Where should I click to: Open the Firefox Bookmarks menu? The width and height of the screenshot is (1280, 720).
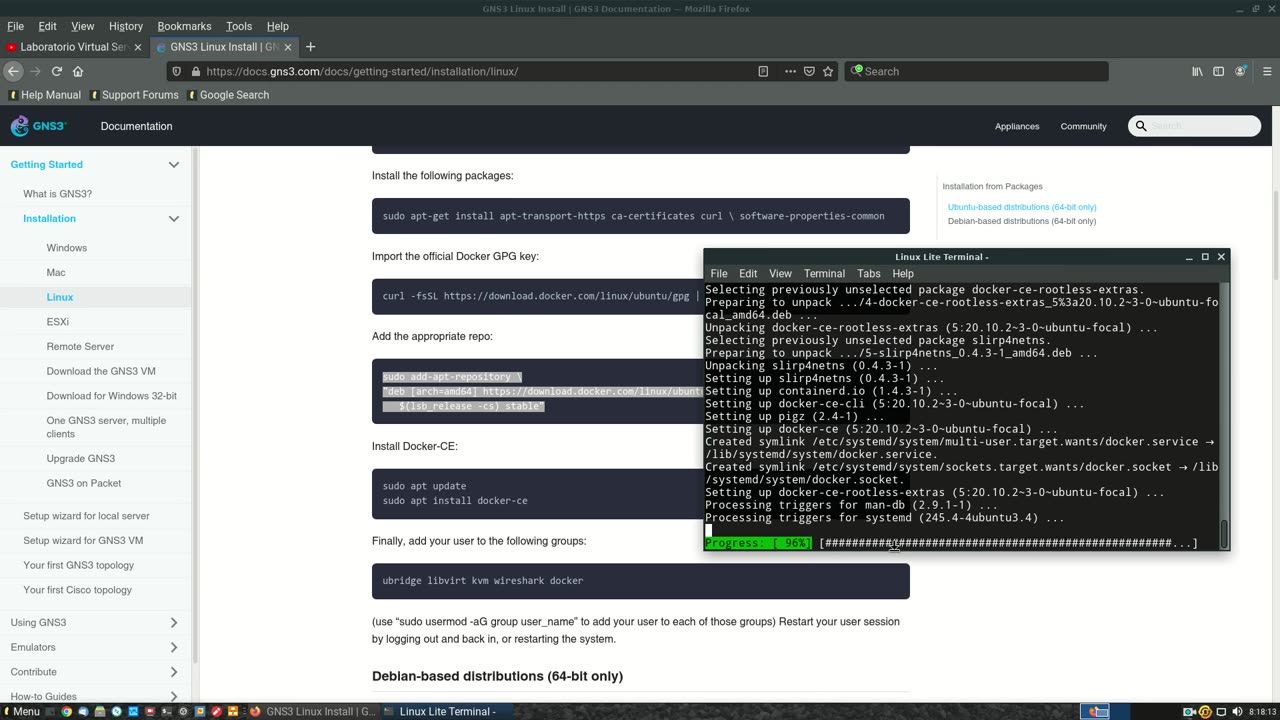click(184, 26)
